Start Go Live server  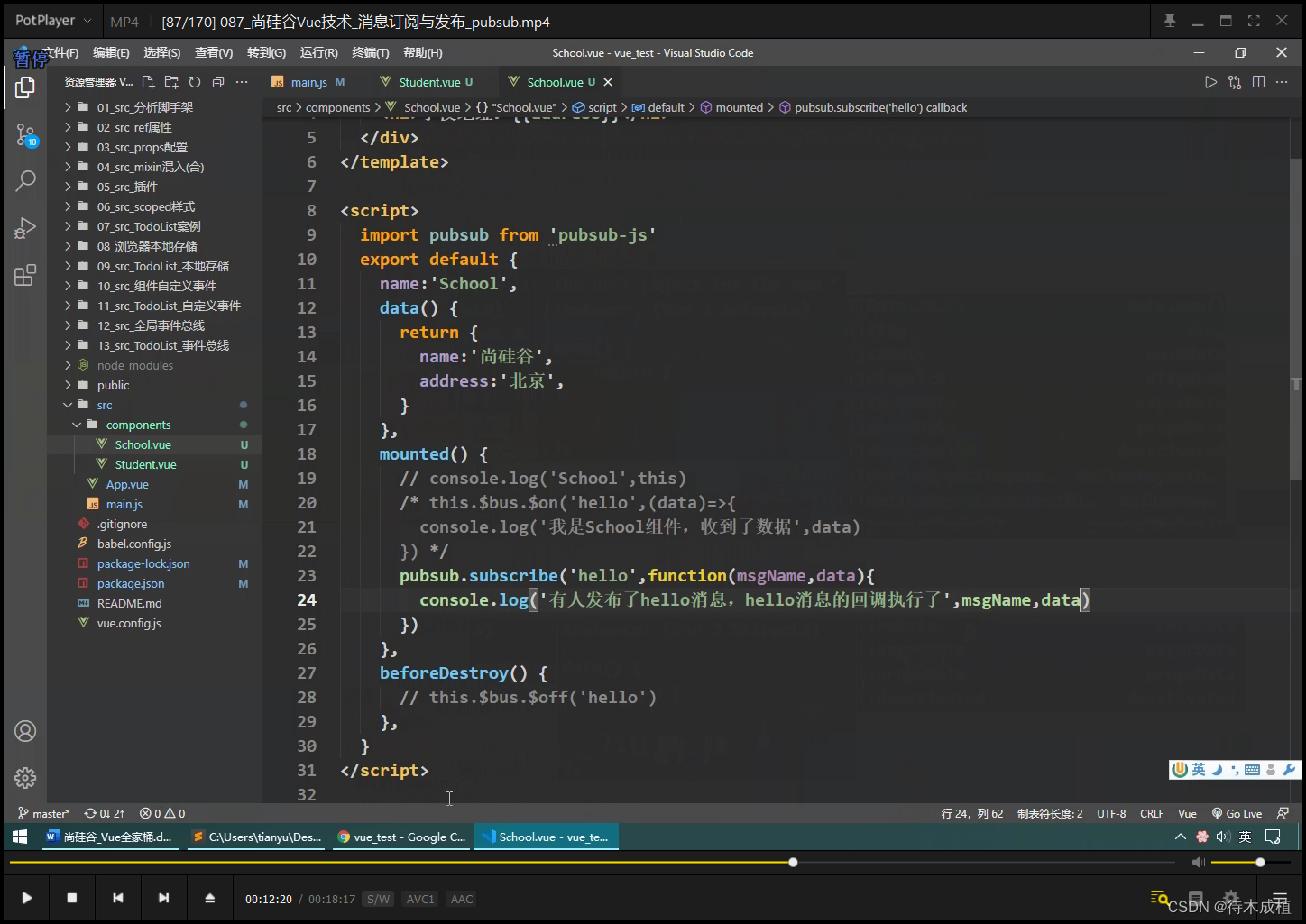coord(1237,813)
